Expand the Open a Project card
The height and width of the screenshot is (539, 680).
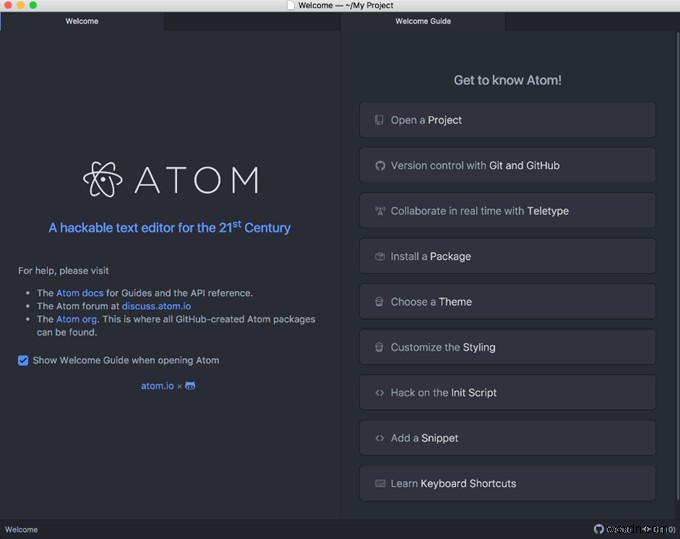507,120
